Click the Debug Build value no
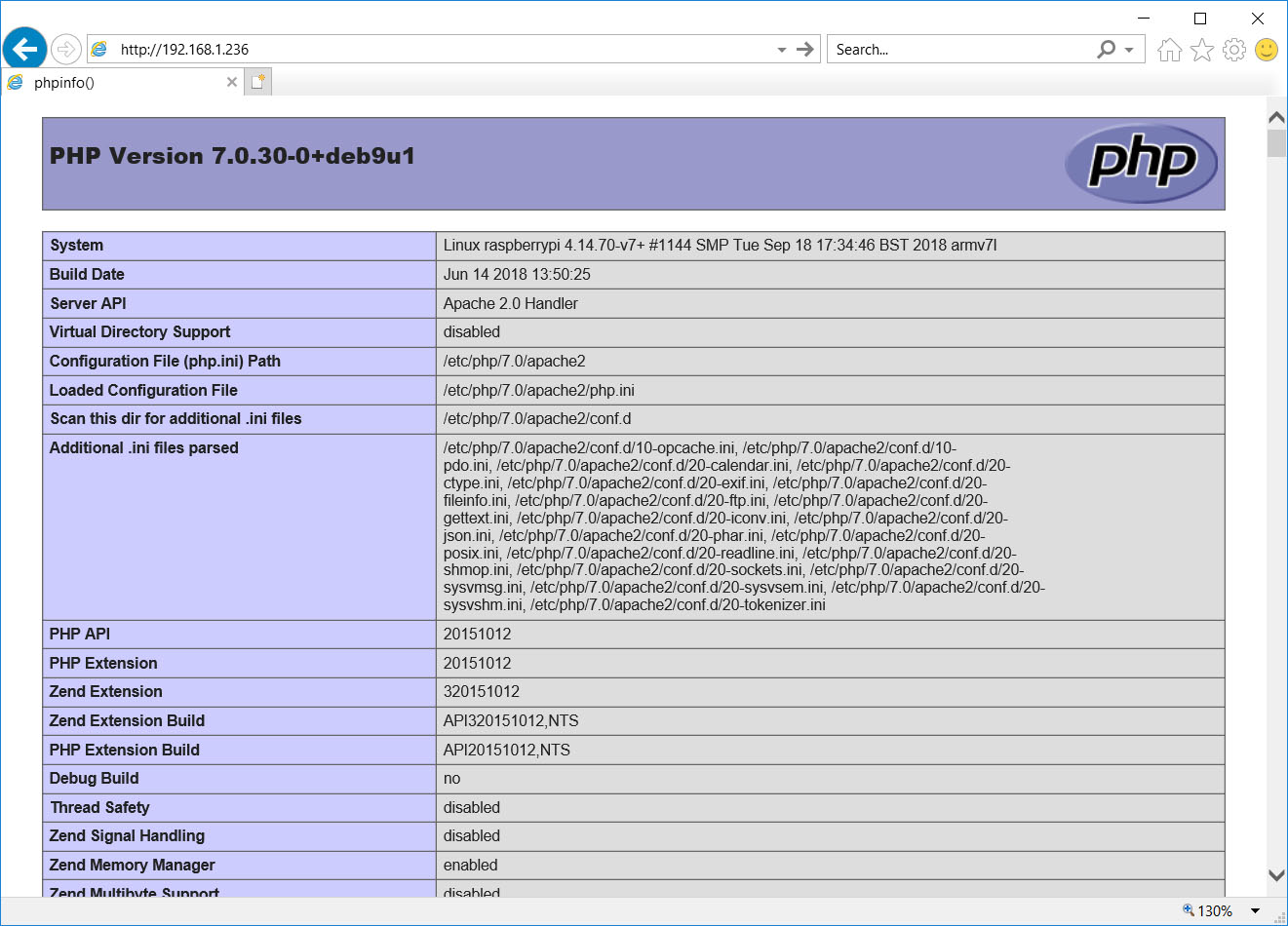Image resolution: width=1288 pixels, height=926 pixels. 451,779
